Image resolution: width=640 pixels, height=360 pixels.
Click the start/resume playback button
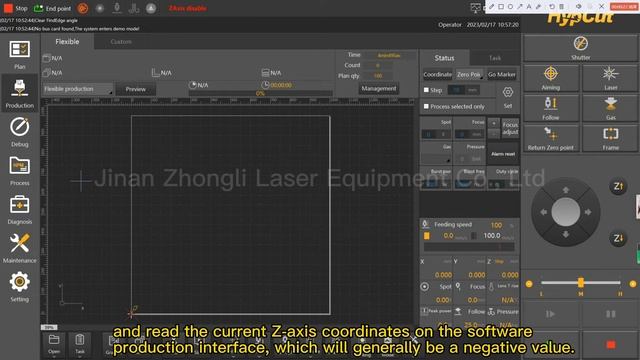pyautogui.click(x=550, y=314)
